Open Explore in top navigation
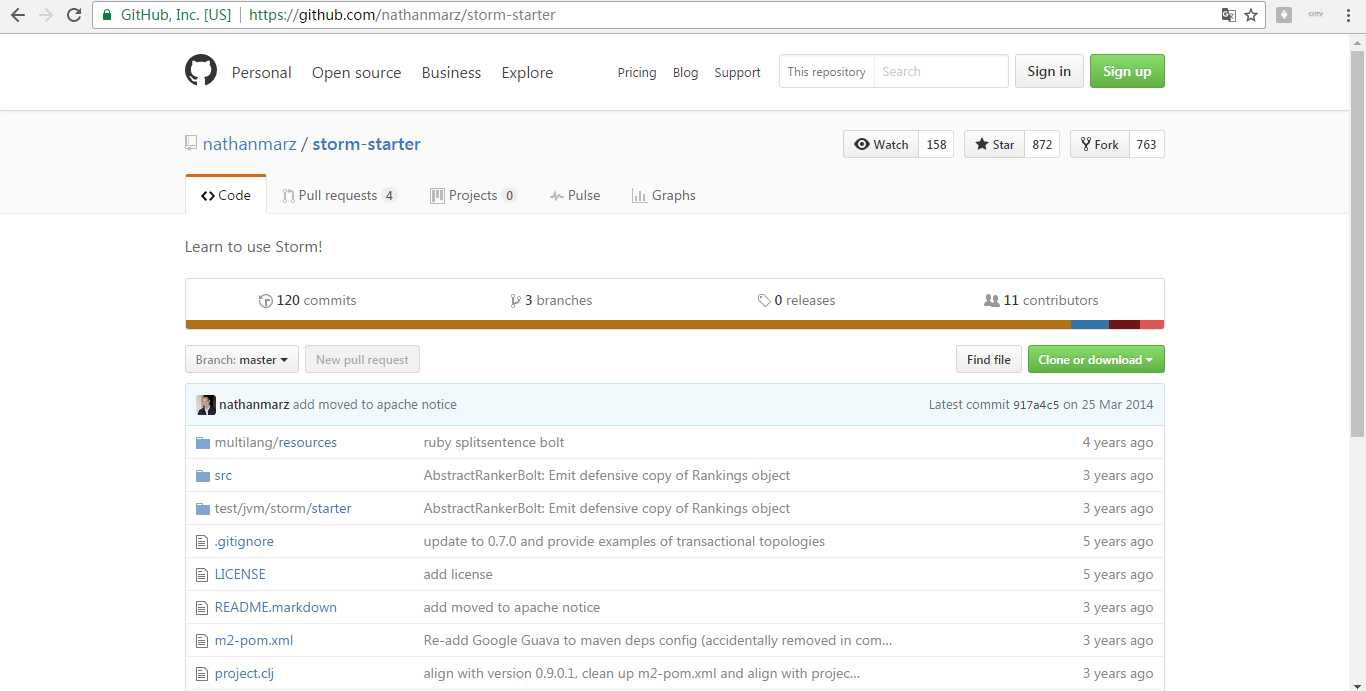This screenshot has width=1366, height=691. click(527, 72)
